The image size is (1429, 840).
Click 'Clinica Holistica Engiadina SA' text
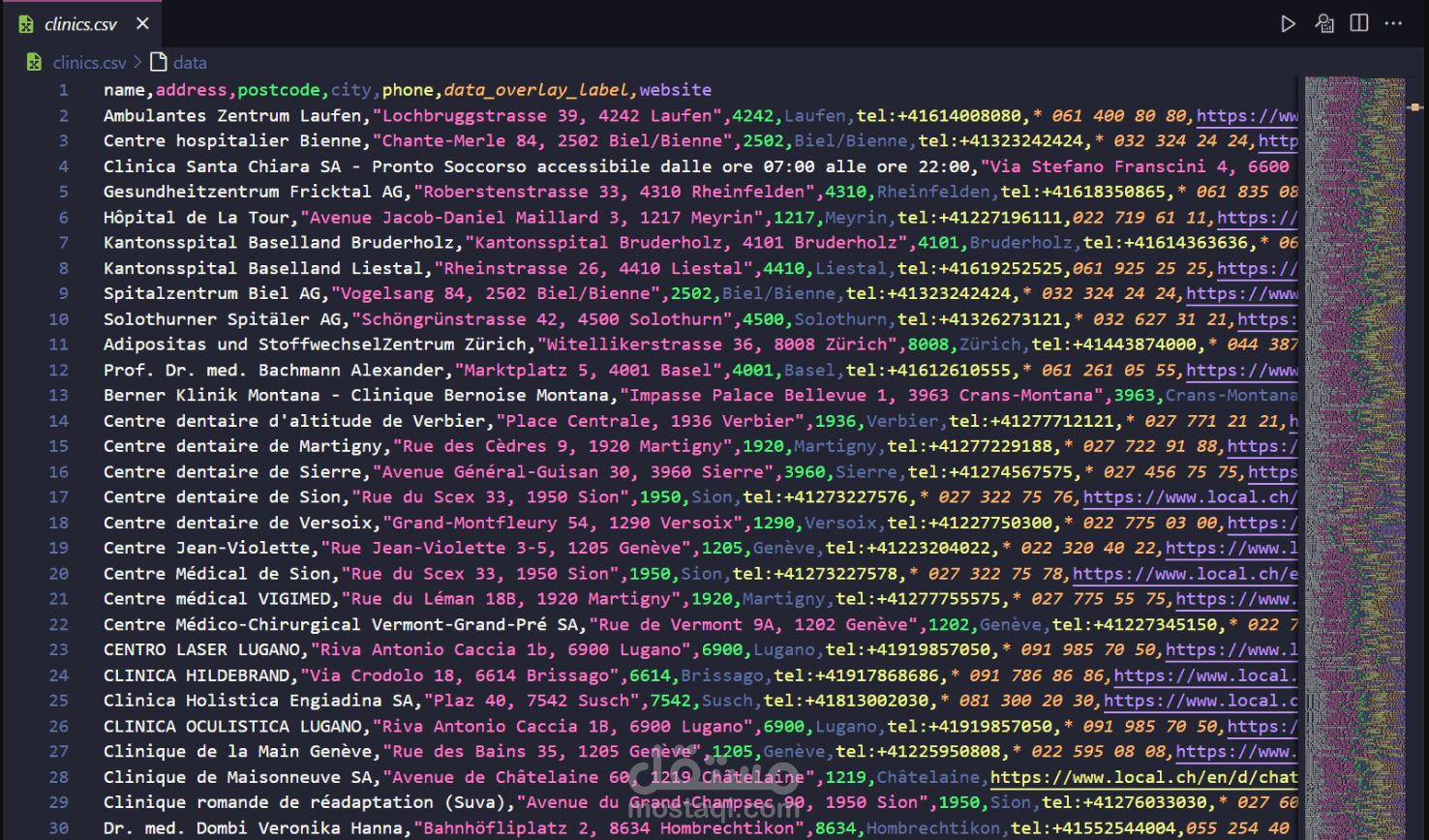coord(258,701)
